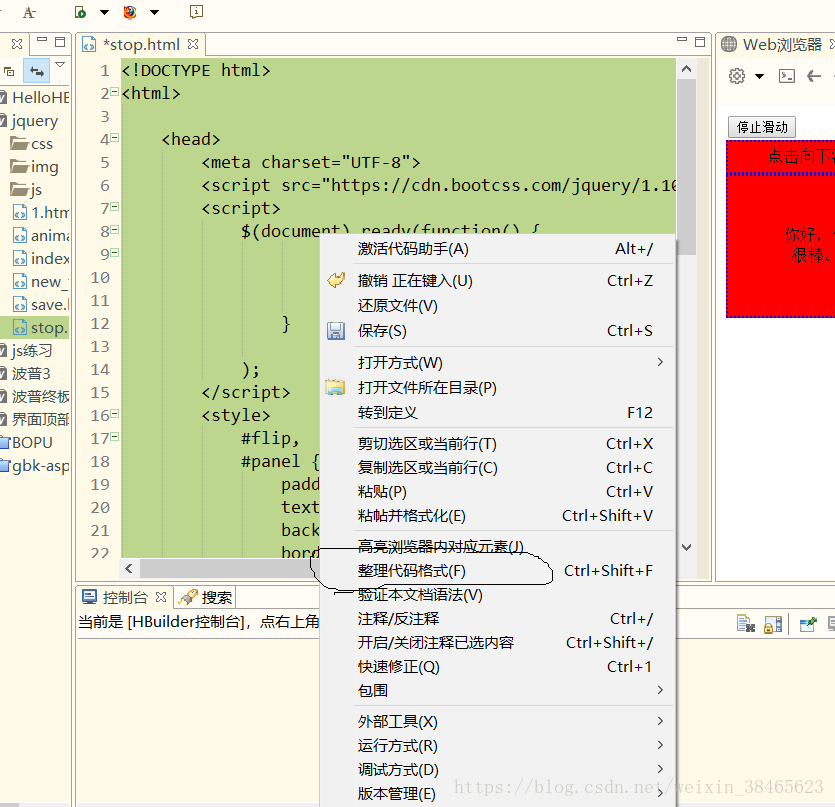The height and width of the screenshot is (807, 835).
Task: Open the js folder
Action: pos(26,190)
